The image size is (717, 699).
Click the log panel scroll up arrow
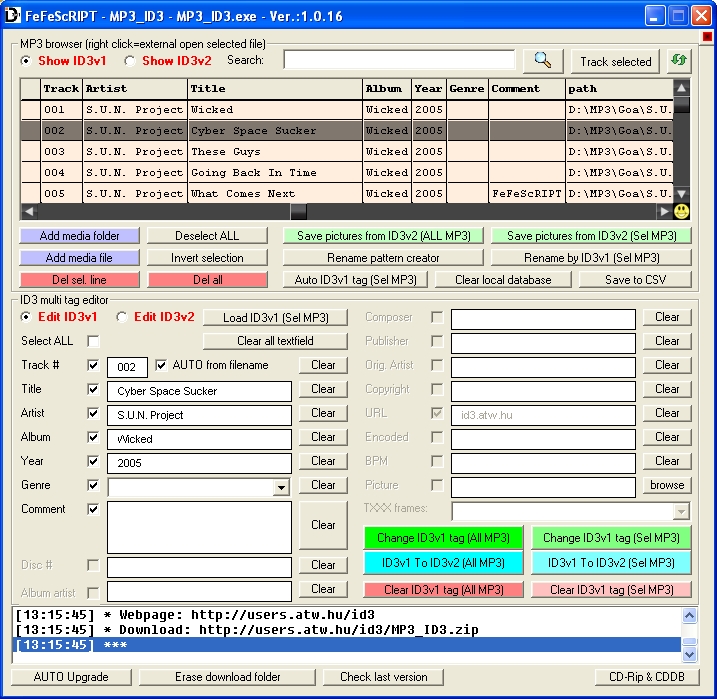pos(690,615)
